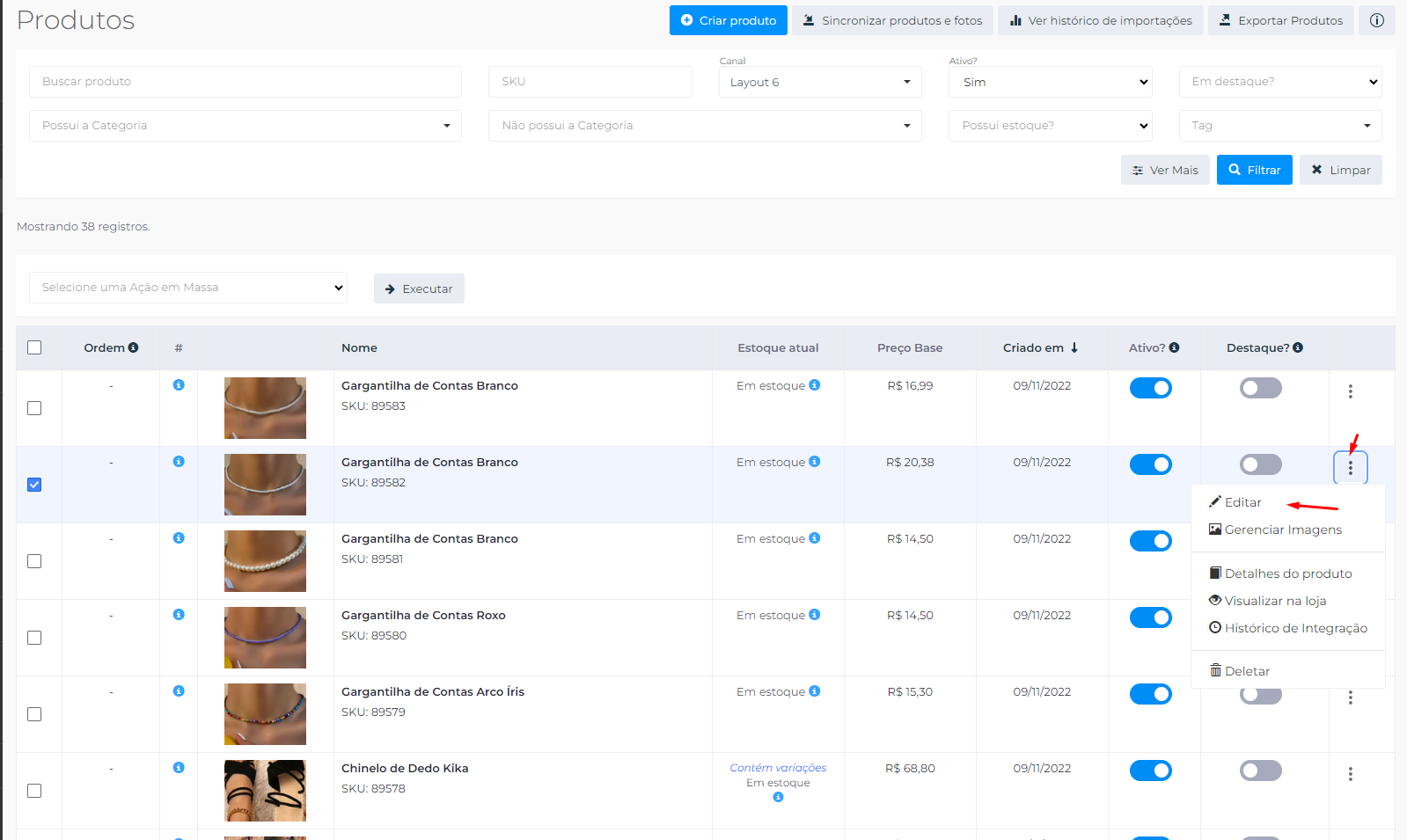Open info icon in Ordem column header

click(x=134, y=347)
